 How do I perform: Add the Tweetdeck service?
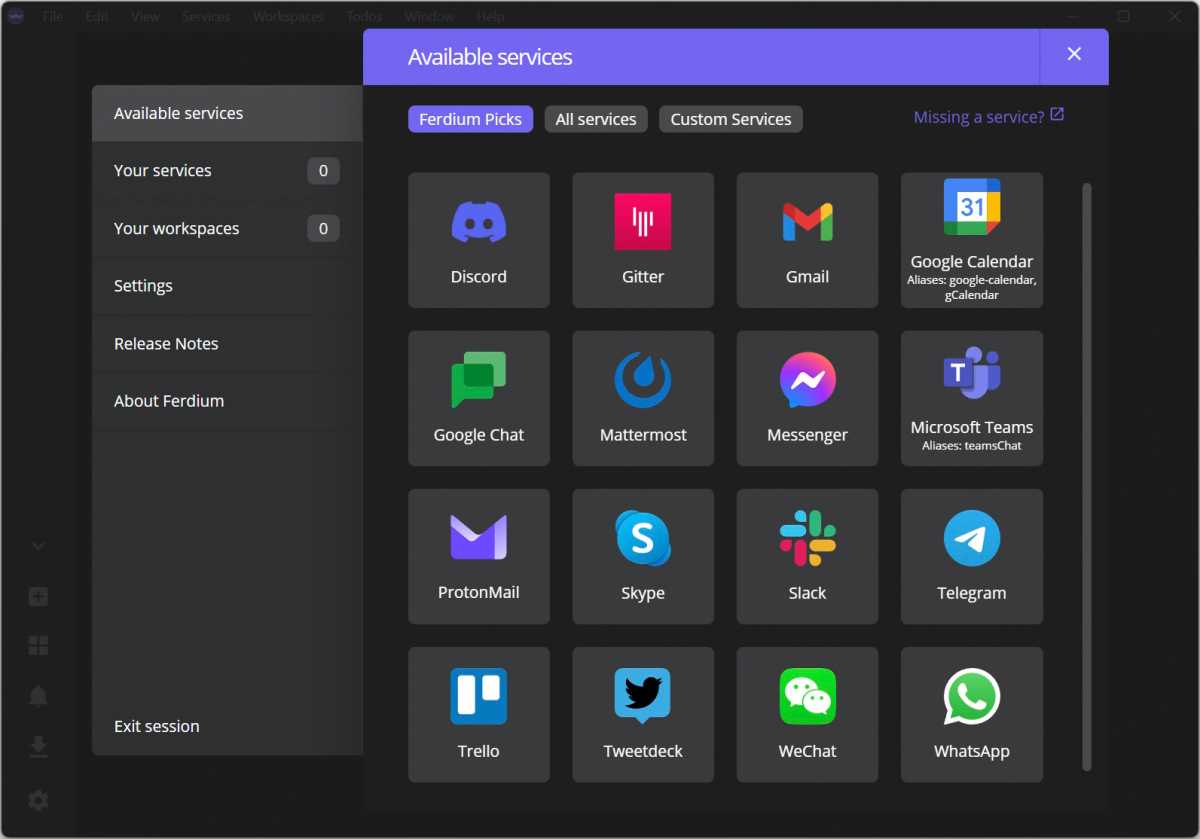pyautogui.click(x=643, y=714)
